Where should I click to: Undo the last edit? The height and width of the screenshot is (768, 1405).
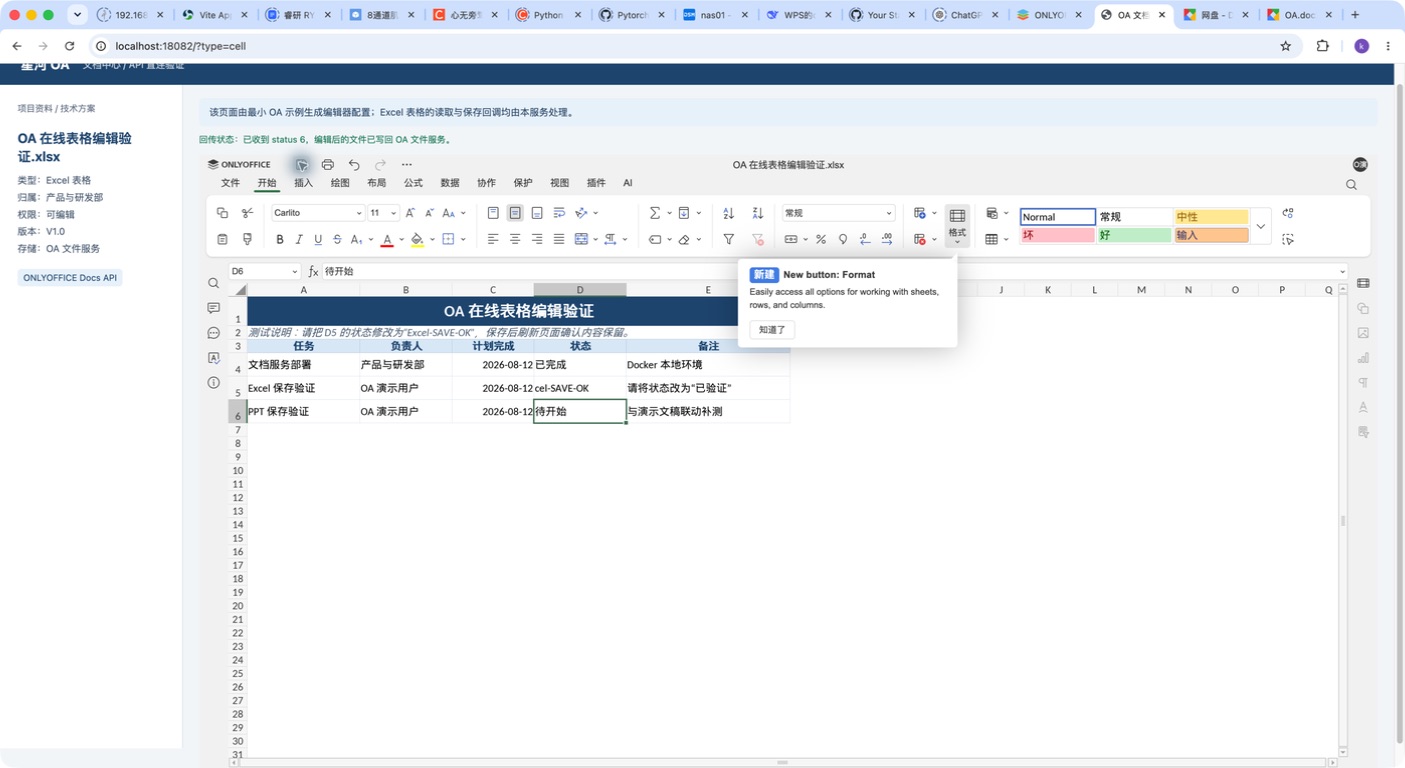tap(354, 165)
